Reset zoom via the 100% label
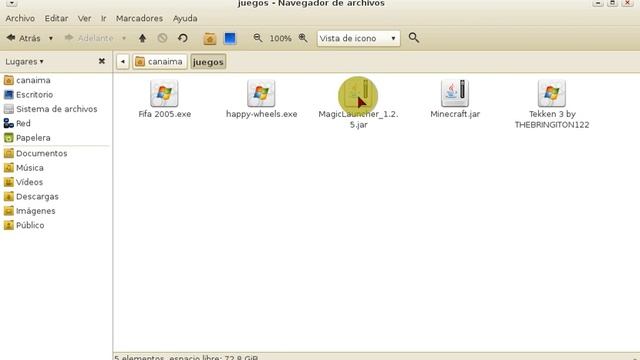 pyautogui.click(x=280, y=38)
